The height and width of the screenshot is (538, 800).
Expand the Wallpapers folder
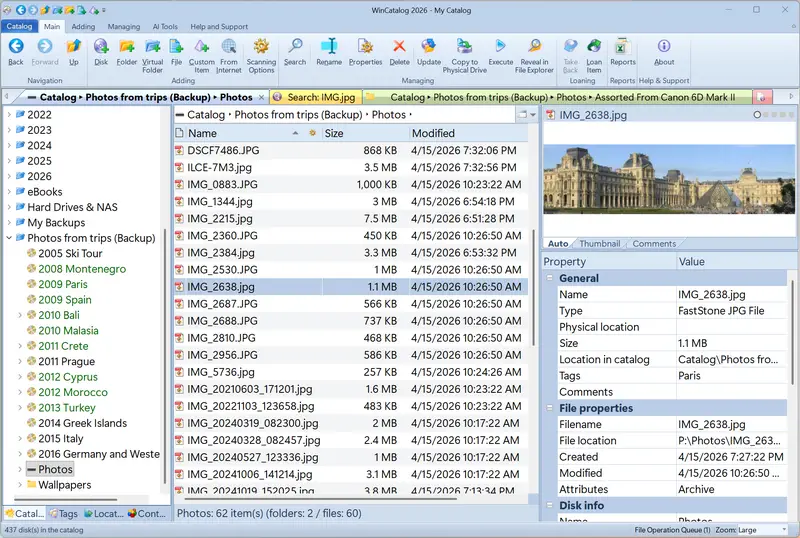click(x=20, y=484)
